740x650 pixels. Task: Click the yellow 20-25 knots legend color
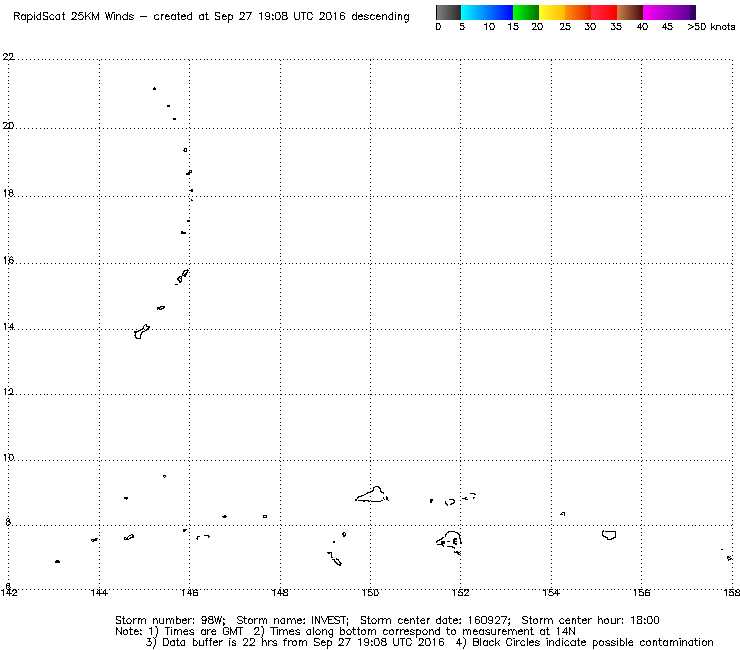(x=552, y=12)
